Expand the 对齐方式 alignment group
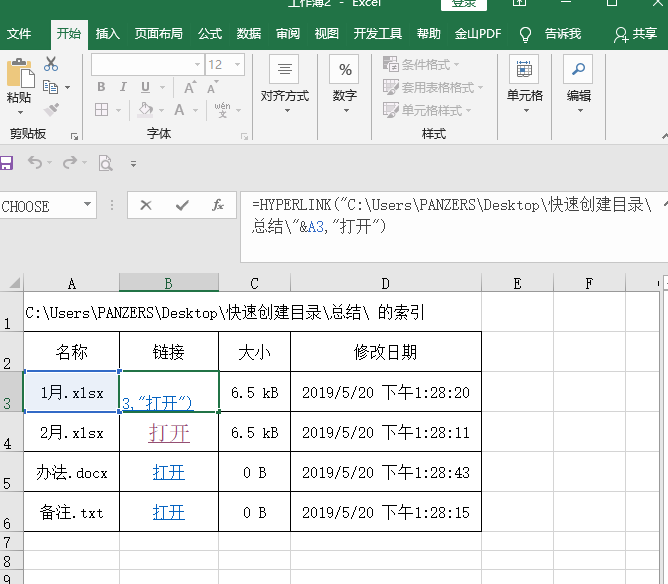The height and width of the screenshot is (584, 668). 285,85
